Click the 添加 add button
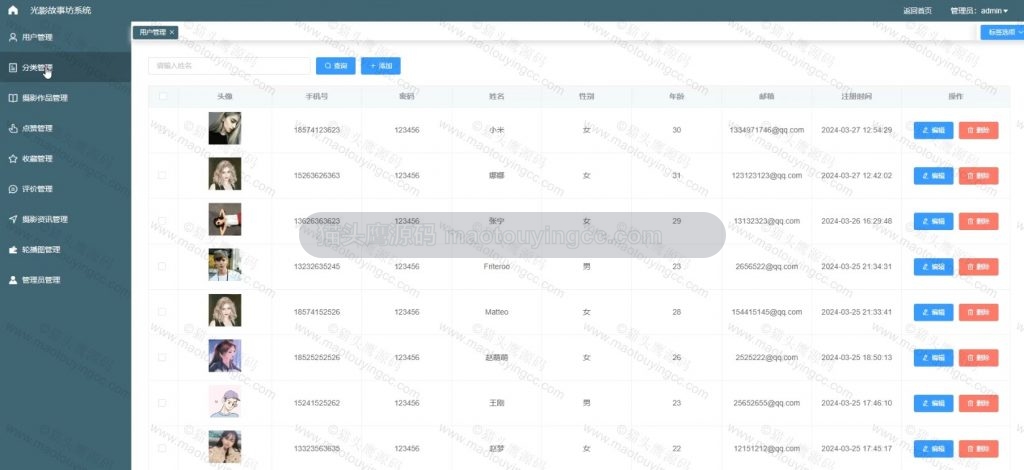 click(x=381, y=66)
